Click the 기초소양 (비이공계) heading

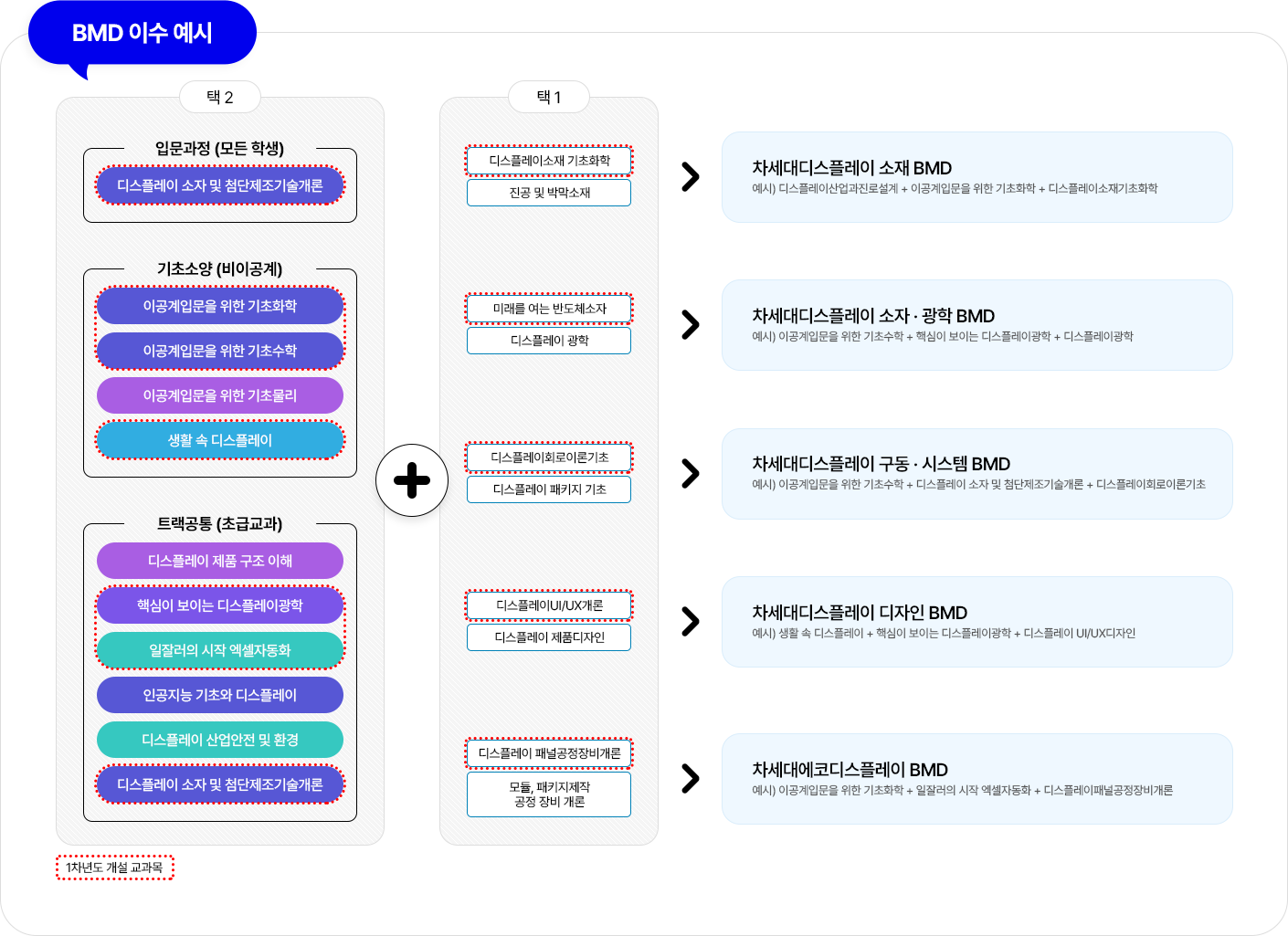click(x=220, y=269)
